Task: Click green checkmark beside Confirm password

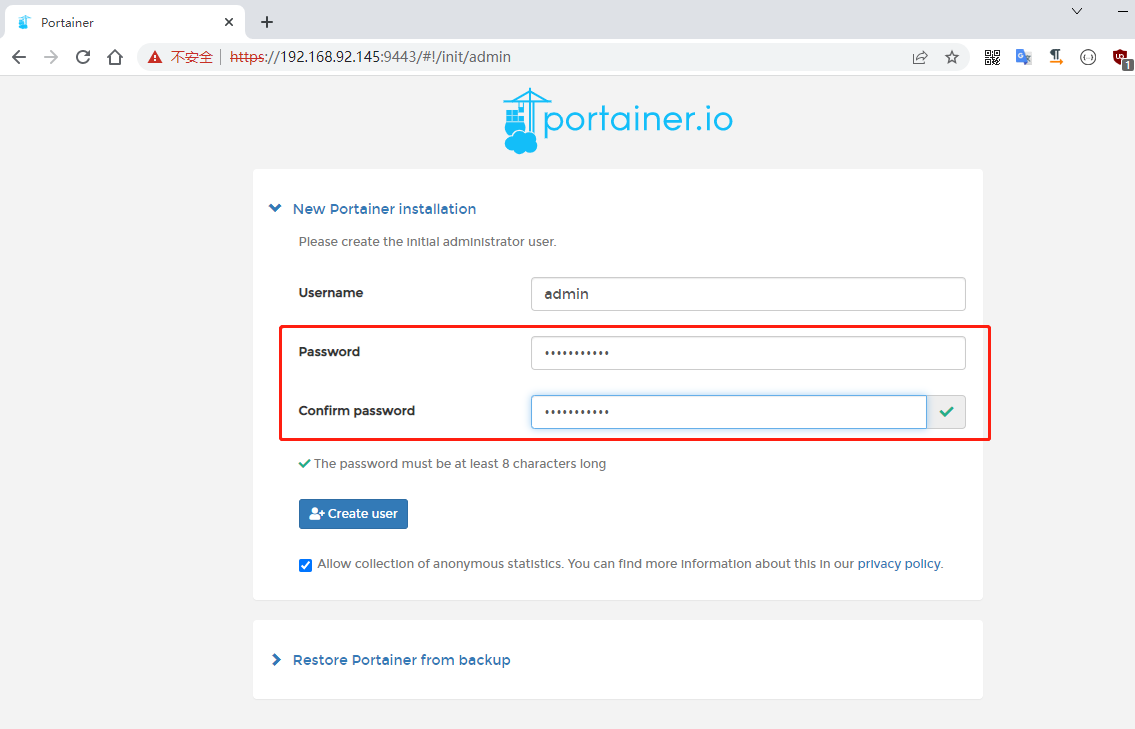Action: click(946, 412)
